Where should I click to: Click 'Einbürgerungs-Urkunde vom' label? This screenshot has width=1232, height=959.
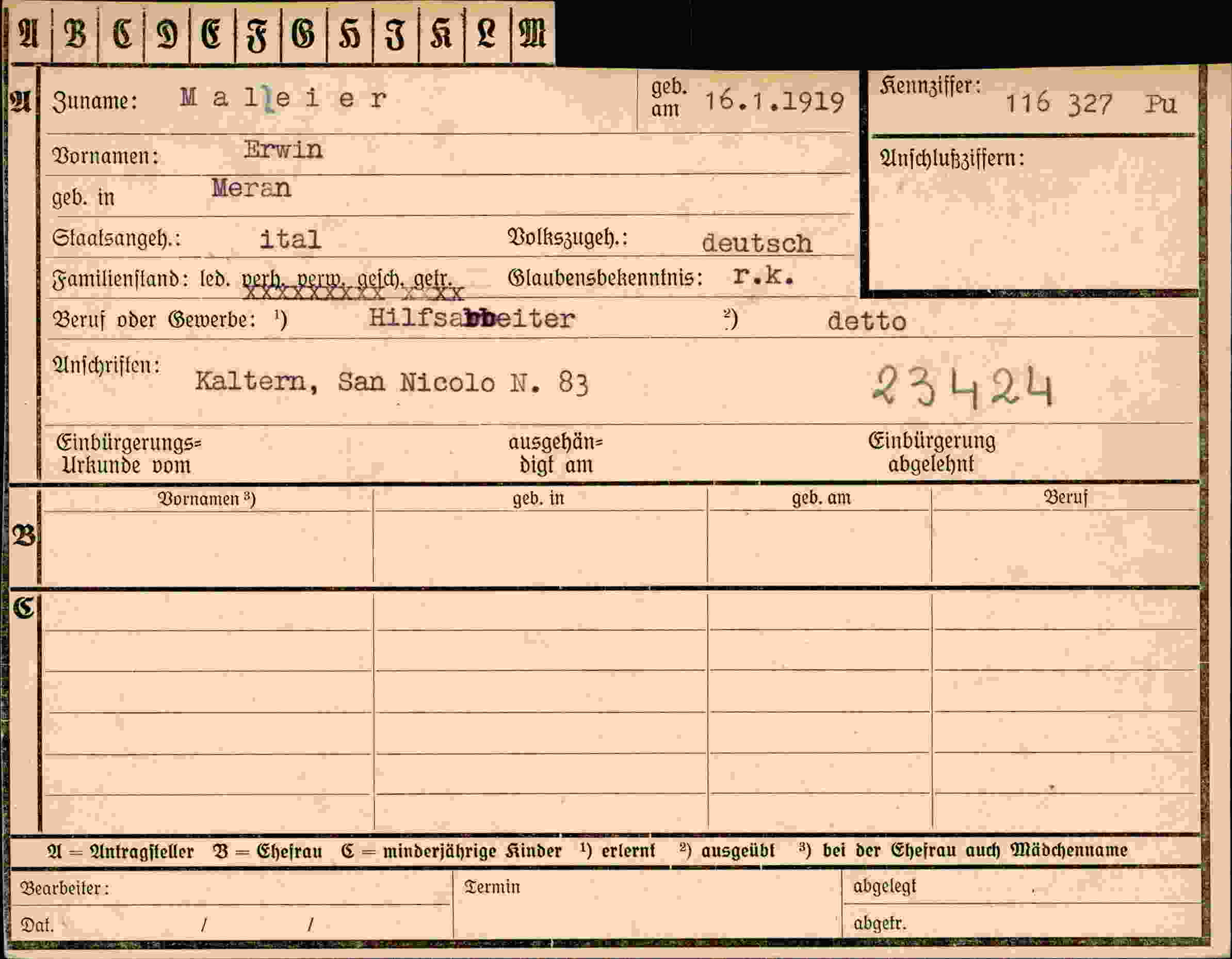point(128,454)
